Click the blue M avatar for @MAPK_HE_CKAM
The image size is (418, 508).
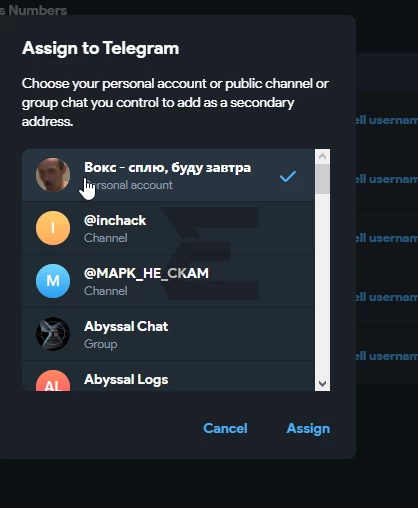53,281
